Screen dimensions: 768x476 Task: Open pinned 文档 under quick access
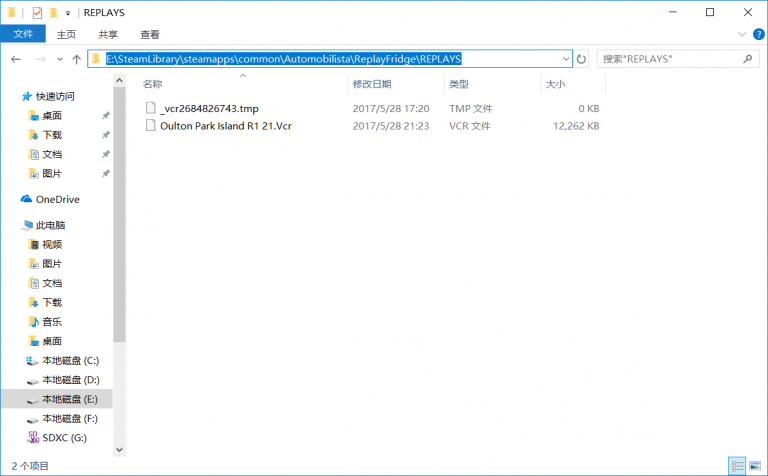click(52, 154)
